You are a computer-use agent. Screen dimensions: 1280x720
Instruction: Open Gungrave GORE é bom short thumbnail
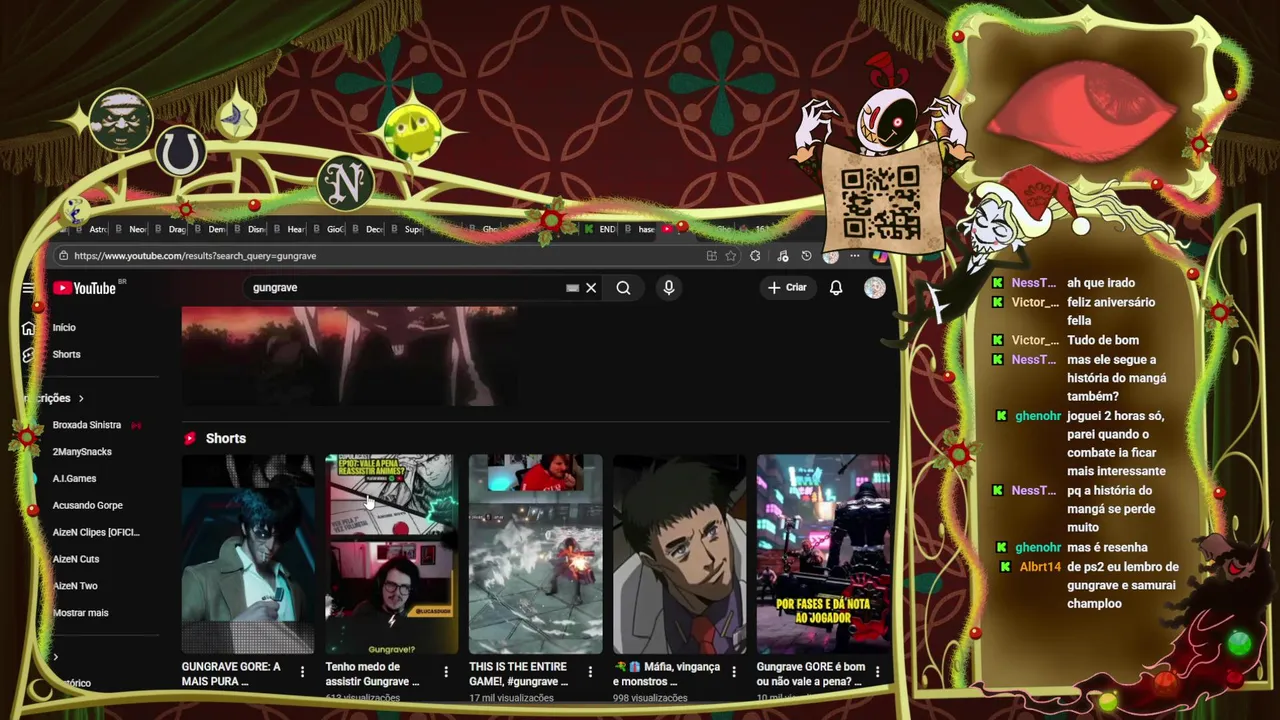(823, 554)
